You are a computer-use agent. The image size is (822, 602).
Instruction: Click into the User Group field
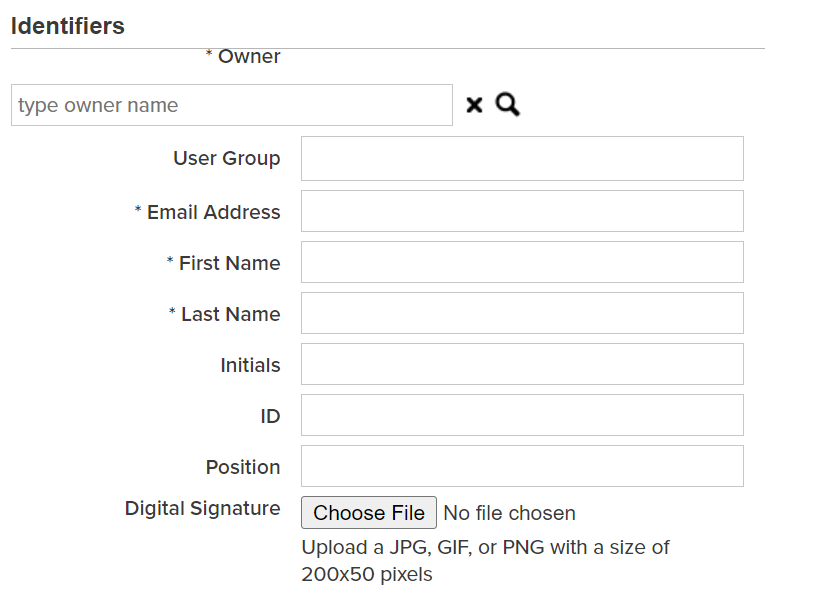(x=522, y=158)
